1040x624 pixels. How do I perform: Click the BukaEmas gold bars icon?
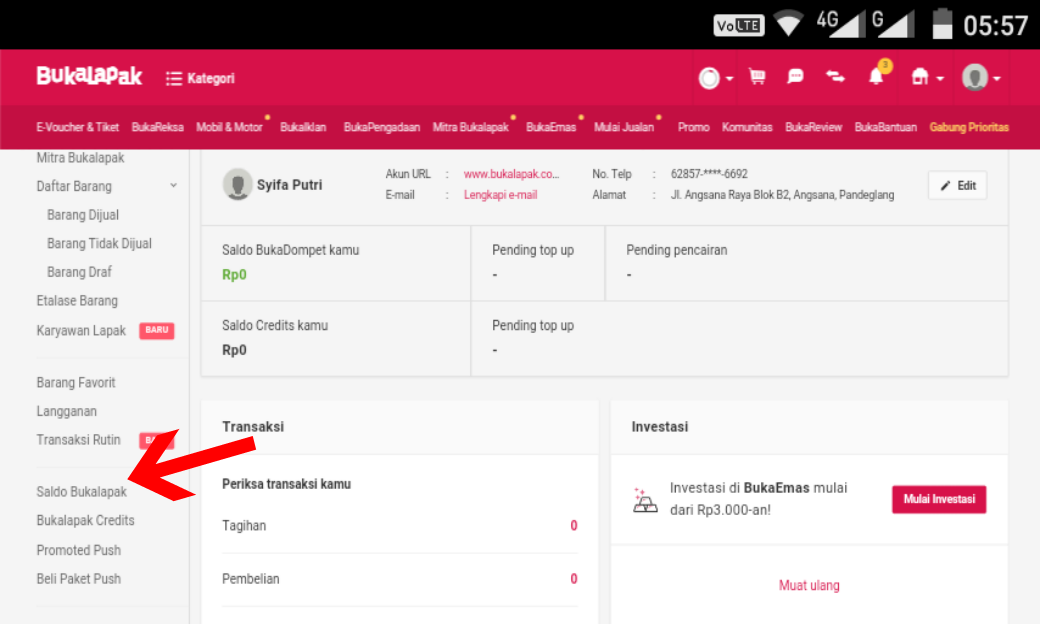(645, 500)
